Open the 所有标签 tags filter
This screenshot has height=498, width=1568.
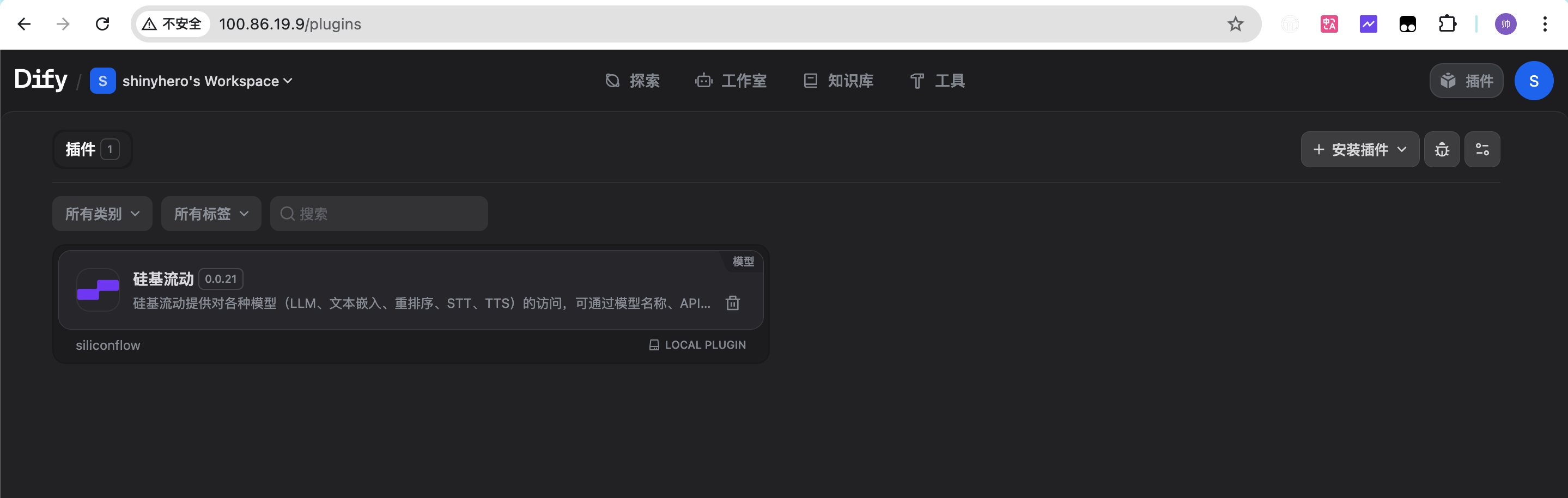[x=211, y=214]
